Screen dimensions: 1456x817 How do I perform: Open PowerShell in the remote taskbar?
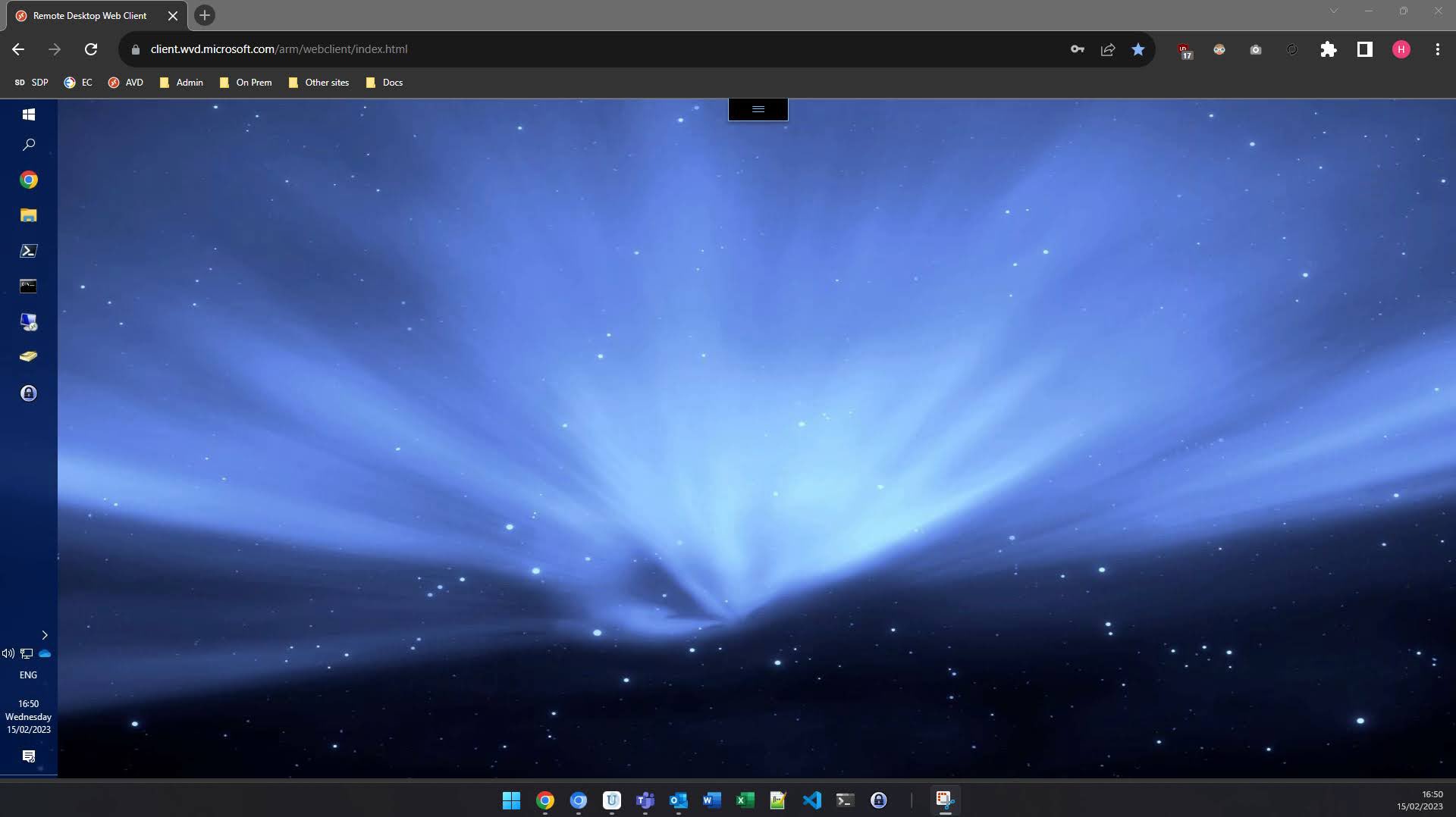[x=29, y=251]
